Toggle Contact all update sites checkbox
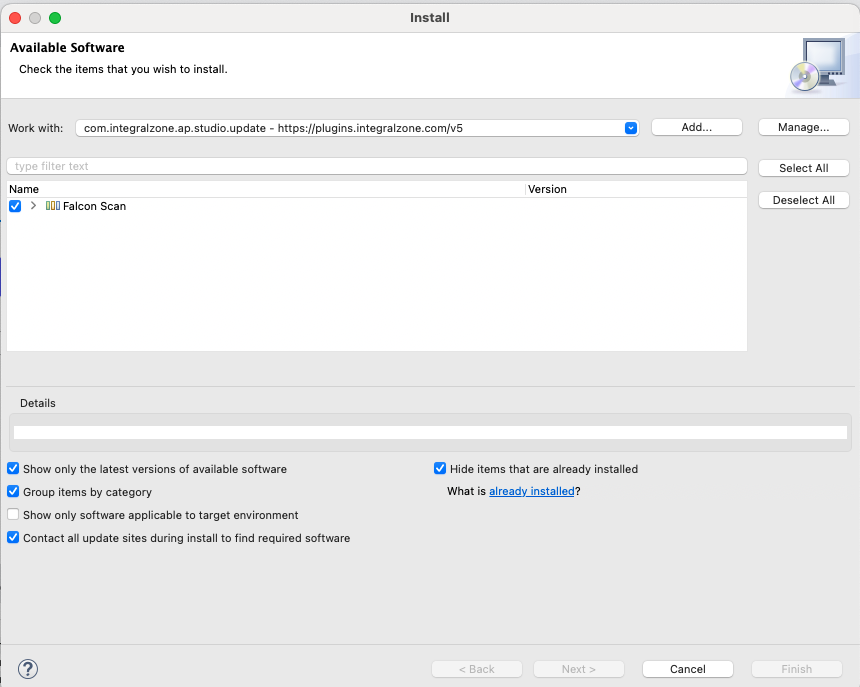Viewport: 860px width, 687px height. [13, 537]
